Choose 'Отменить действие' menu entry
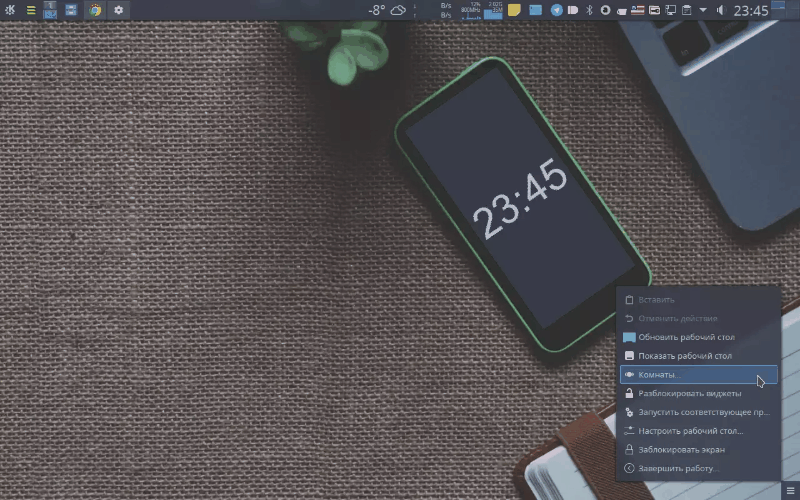 698,318
